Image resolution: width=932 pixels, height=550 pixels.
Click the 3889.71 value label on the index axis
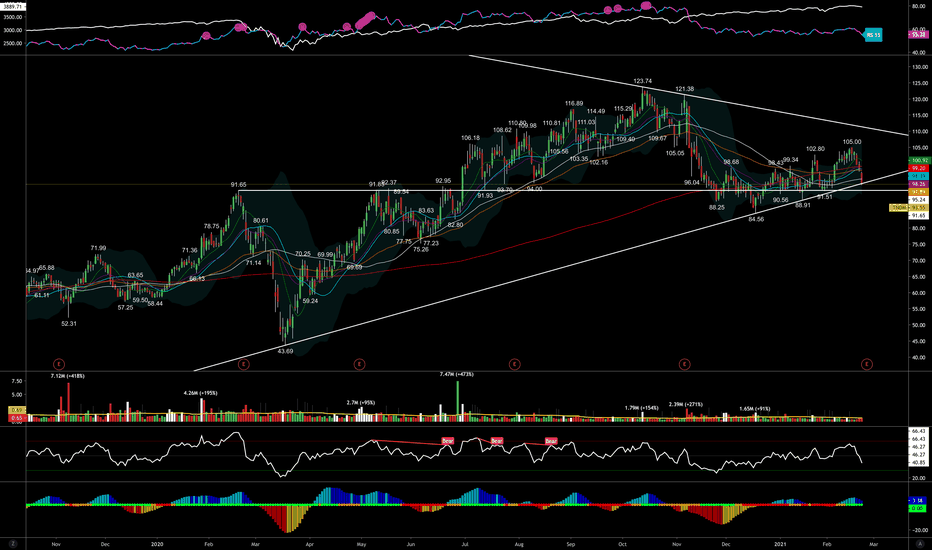pos(12,7)
